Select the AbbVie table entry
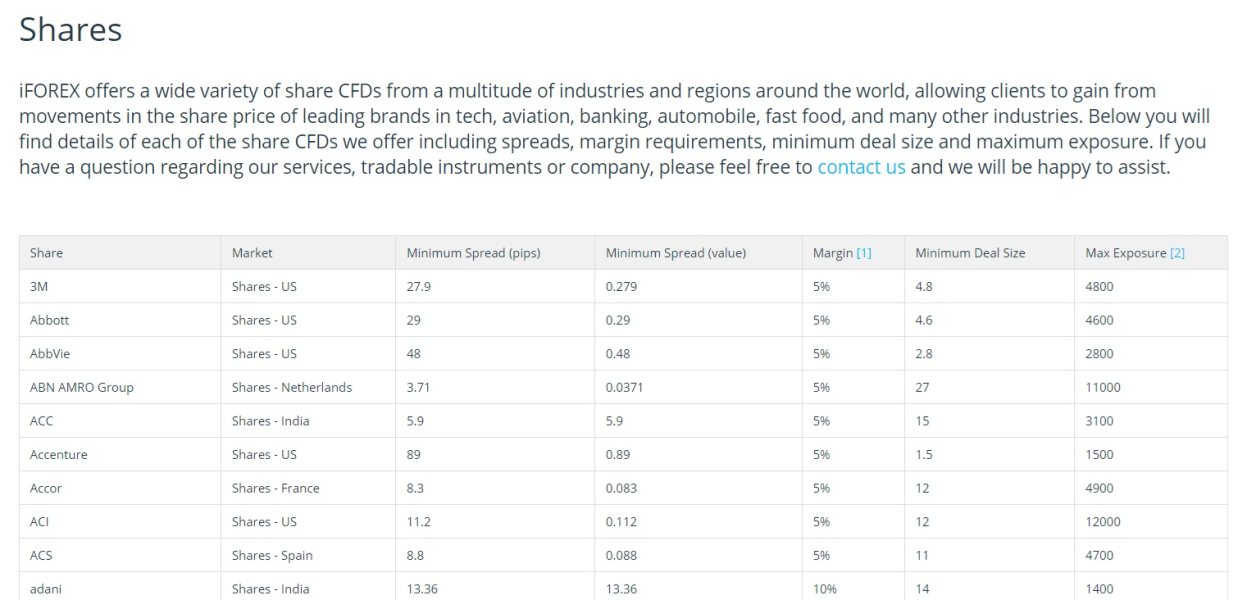Image resolution: width=1247 pixels, height=600 pixels. click(50, 354)
